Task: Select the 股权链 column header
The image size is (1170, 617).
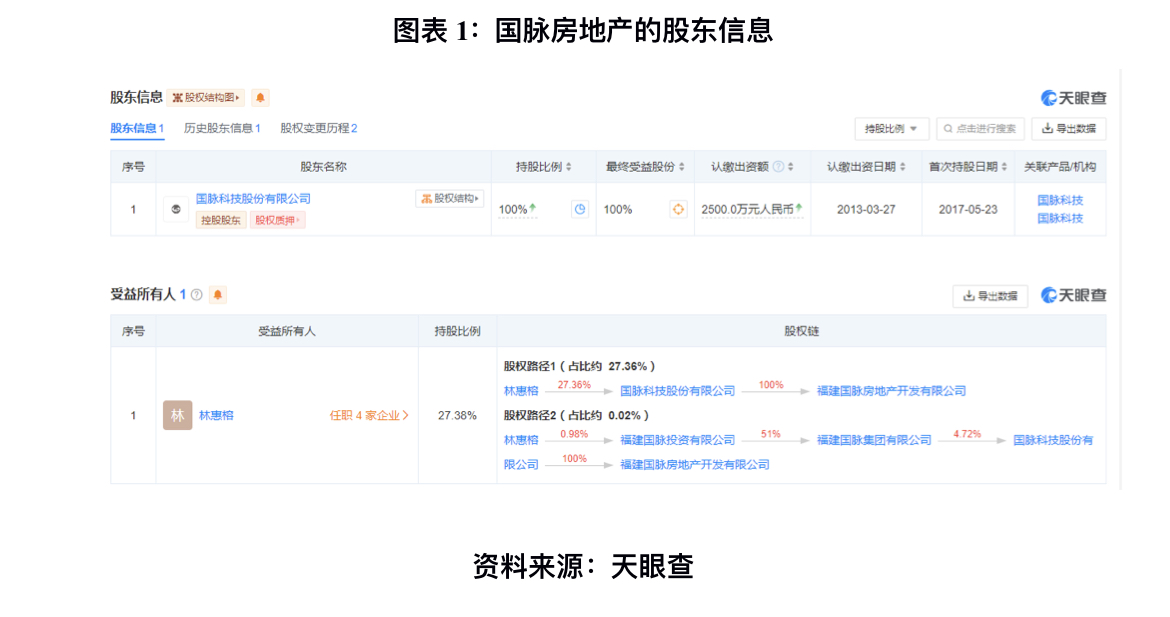Action: 801,331
